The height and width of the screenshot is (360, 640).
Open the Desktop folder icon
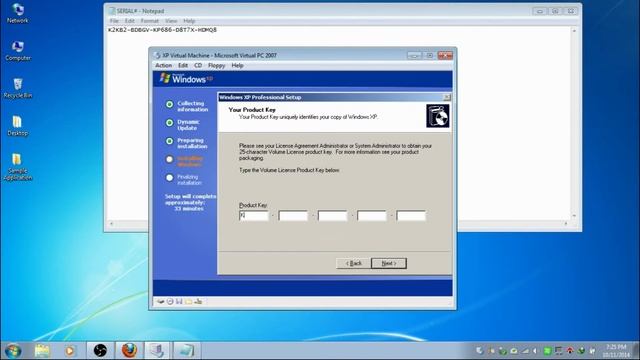pos(18,126)
